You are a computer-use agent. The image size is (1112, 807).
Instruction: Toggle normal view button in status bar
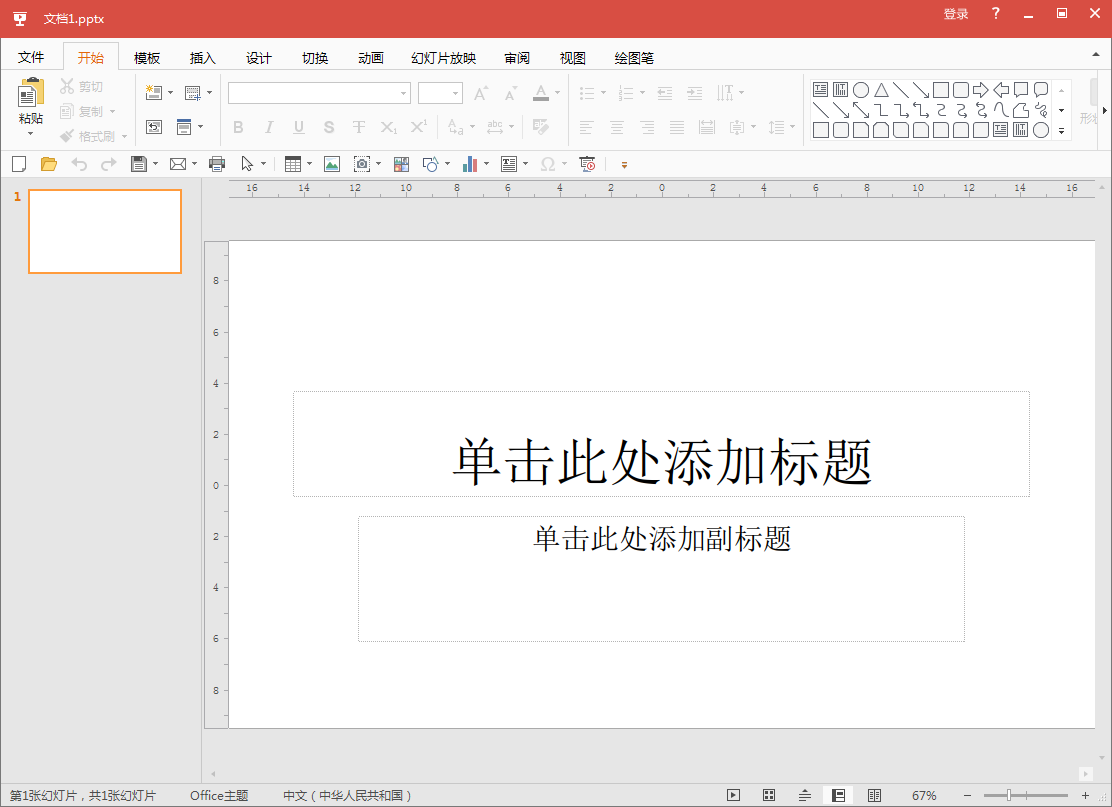pyautogui.click(x=838, y=795)
